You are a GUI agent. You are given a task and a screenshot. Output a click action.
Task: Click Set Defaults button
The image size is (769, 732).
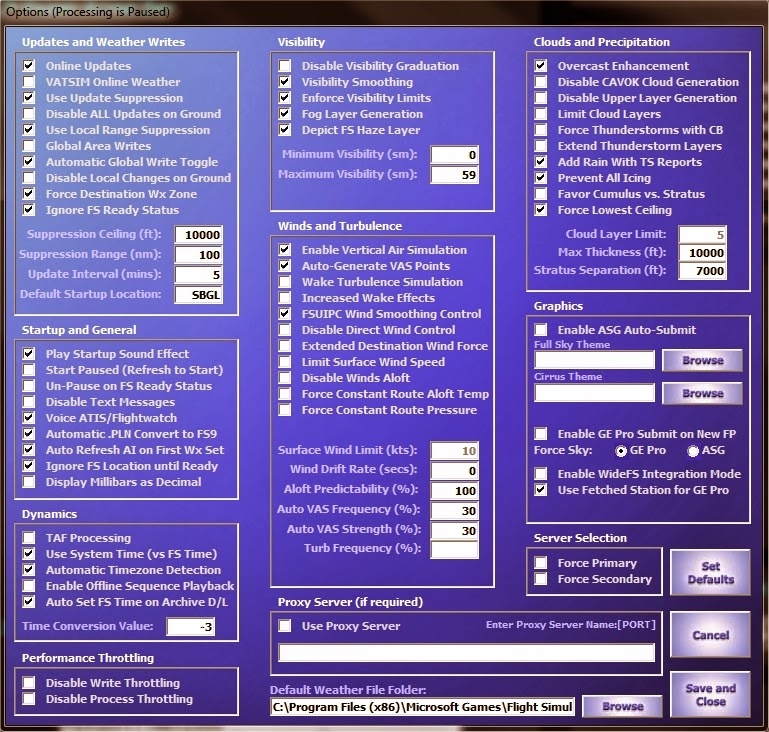pos(710,573)
